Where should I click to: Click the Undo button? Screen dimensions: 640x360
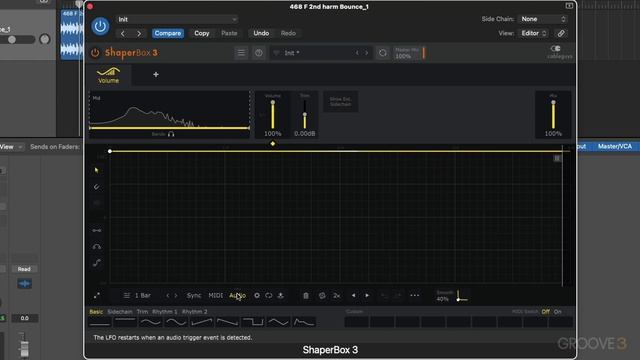[x=261, y=33]
